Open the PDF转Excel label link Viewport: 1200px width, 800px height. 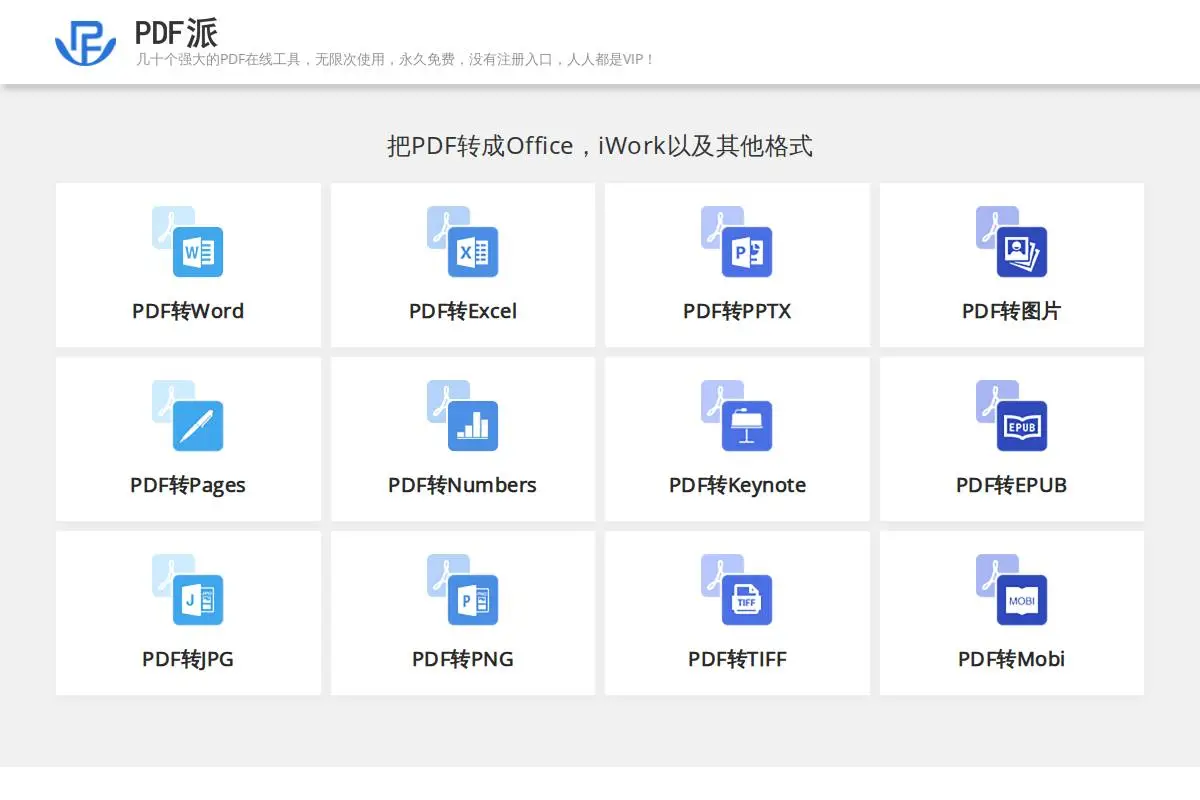[x=463, y=311]
